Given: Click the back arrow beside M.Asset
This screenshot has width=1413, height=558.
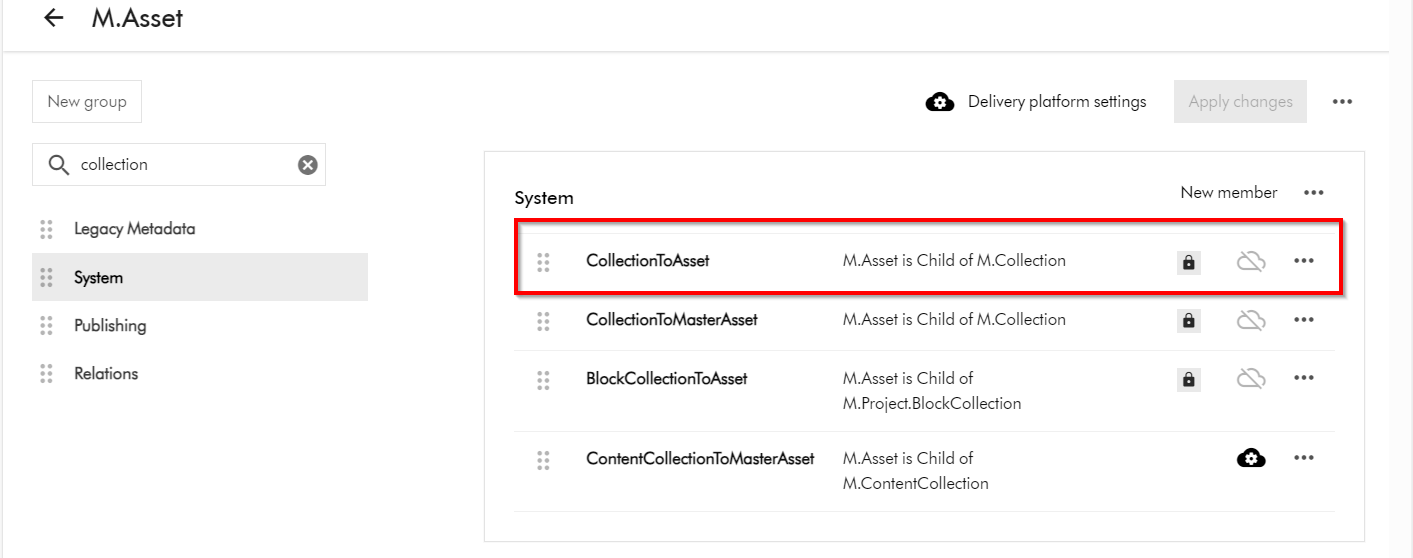Looking at the screenshot, I should coord(54,18).
